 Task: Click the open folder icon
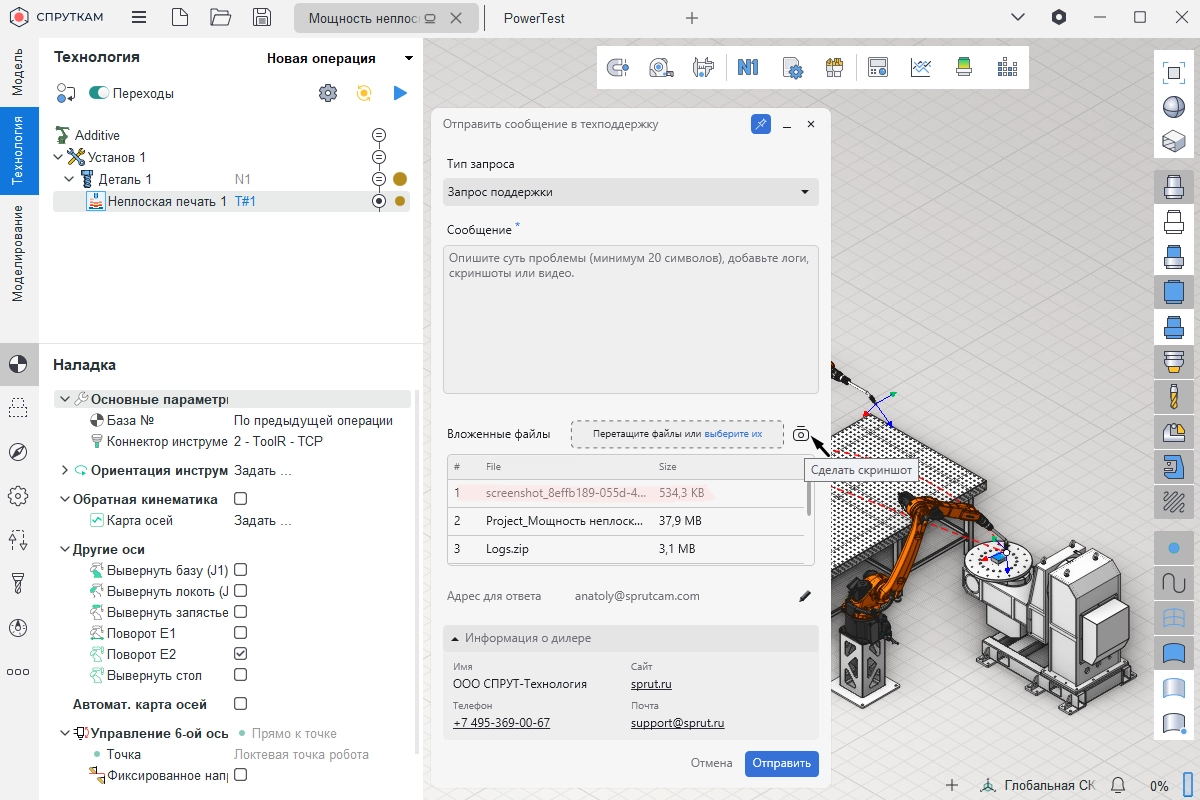click(x=220, y=18)
